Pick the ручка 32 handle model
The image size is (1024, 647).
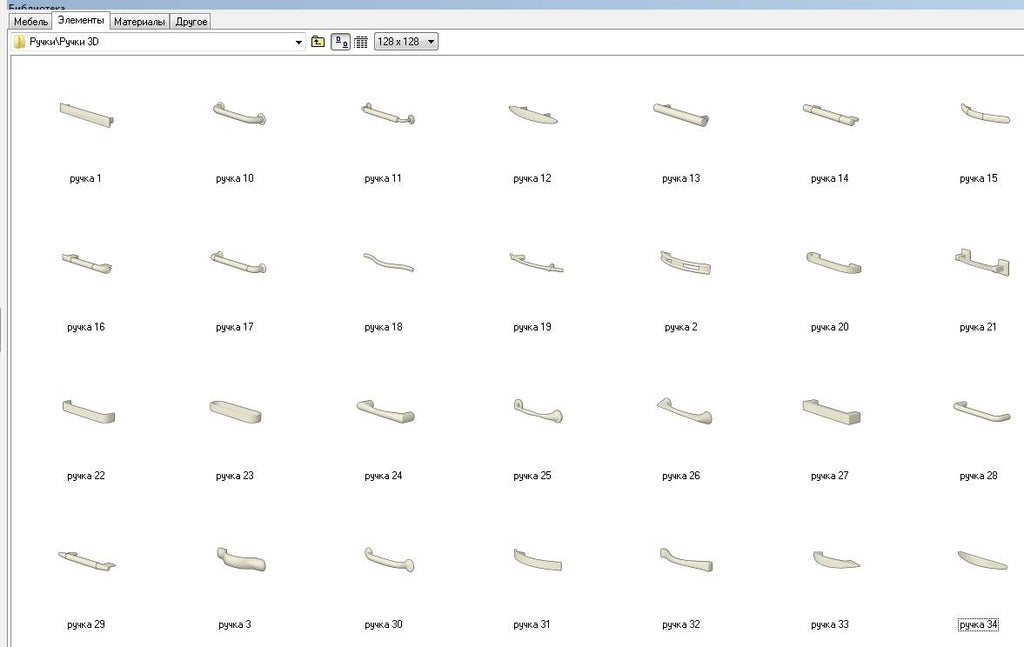pyautogui.click(x=686, y=560)
